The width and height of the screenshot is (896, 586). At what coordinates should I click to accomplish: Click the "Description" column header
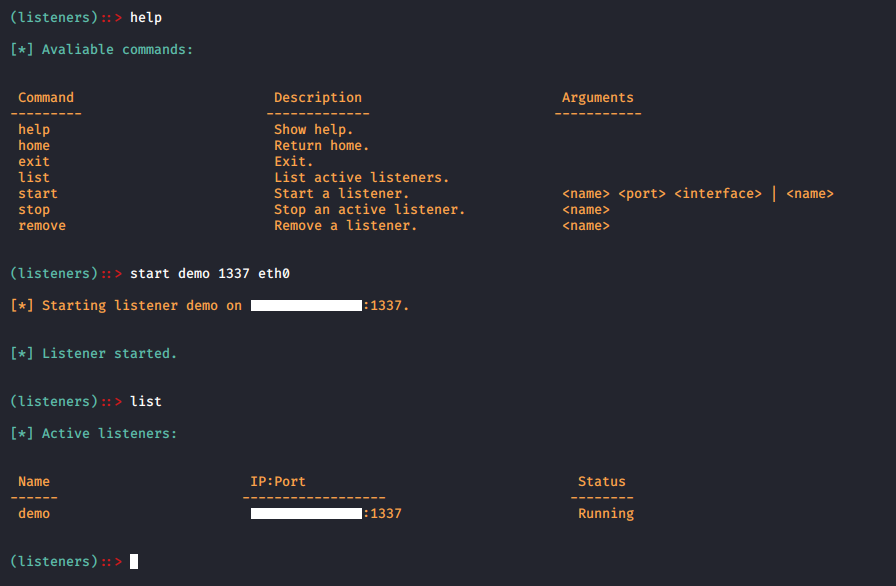[318, 97]
